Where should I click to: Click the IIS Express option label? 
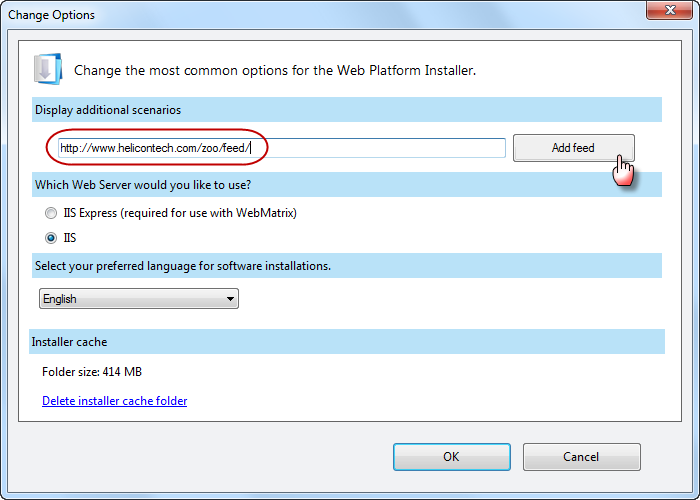(x=180, y=213)
